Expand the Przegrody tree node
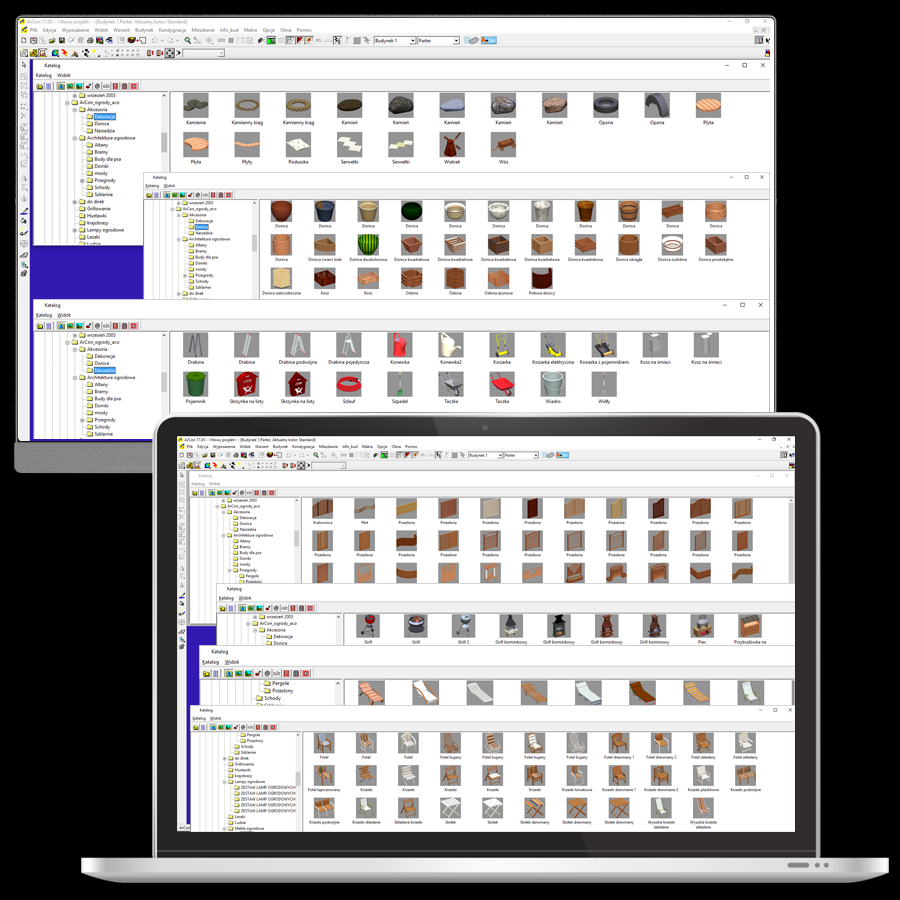 [82, 181]
